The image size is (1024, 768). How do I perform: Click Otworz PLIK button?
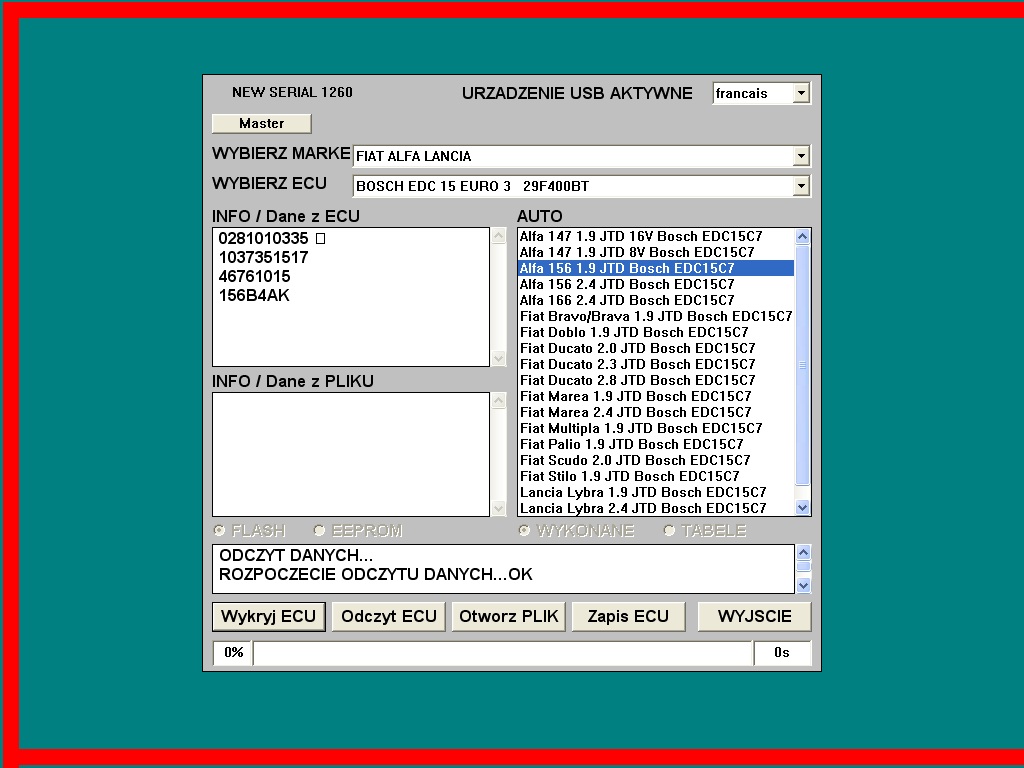click(509, 616)
